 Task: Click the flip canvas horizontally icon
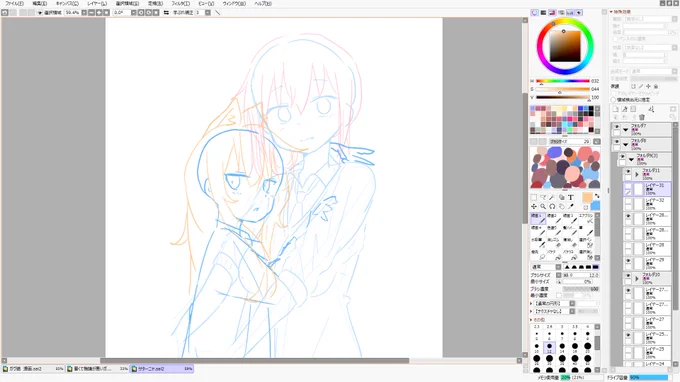tap(166, 13)
